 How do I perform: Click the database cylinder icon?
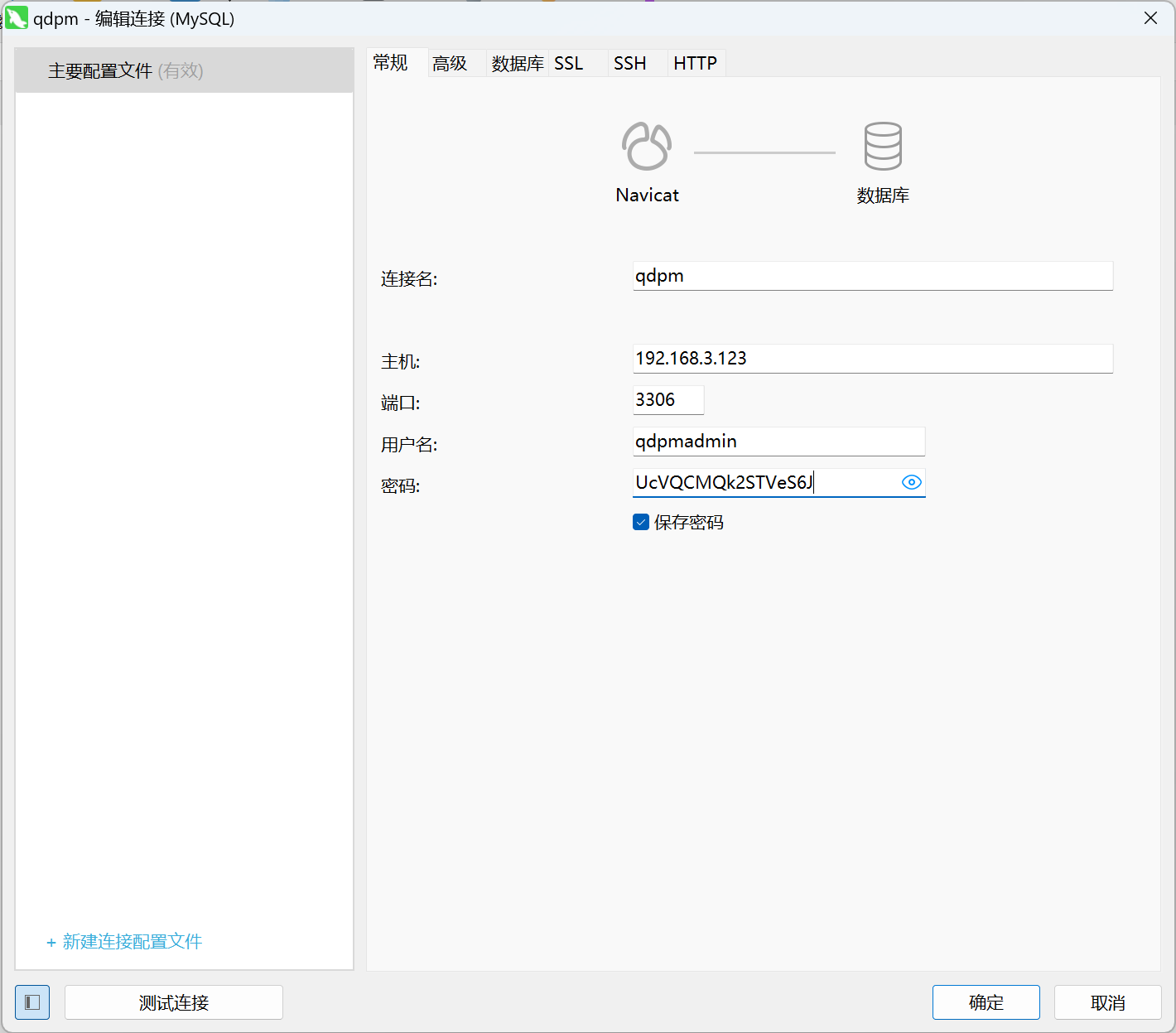click(x=883, y=146)
